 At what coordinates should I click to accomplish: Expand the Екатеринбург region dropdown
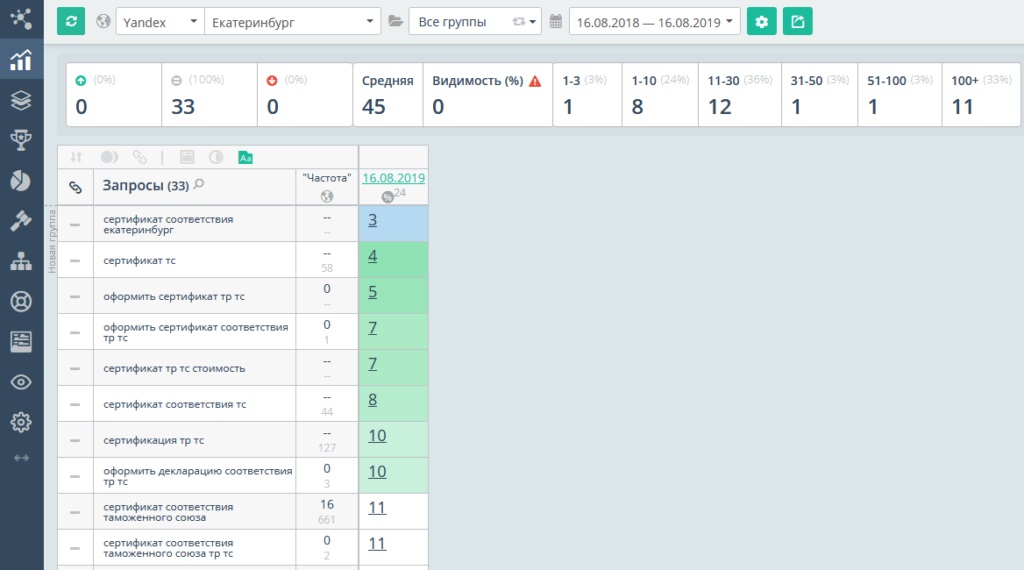pos(292,21)
